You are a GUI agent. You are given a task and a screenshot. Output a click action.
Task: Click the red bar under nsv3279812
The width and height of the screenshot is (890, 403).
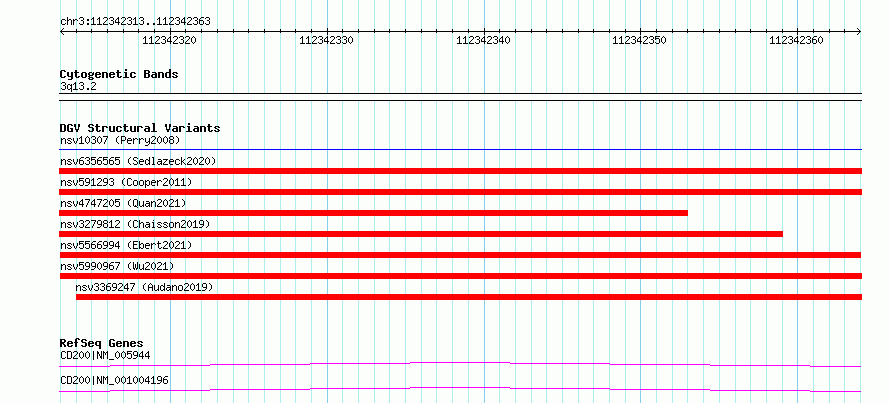[x=421, y=234]
